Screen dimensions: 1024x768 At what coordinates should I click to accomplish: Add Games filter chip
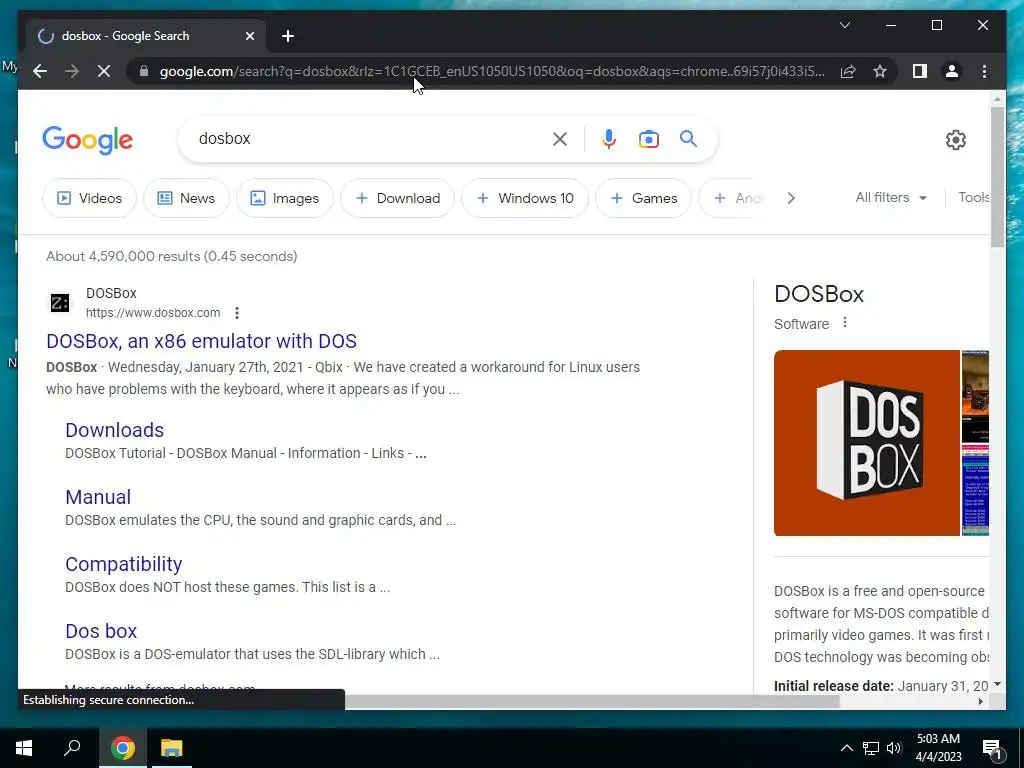[643, 198]
